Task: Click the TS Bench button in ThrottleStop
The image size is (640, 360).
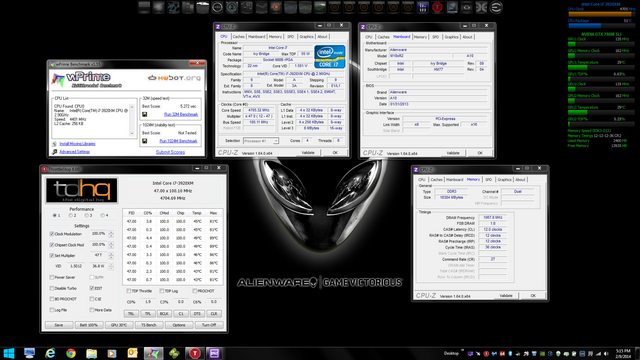Action: coord(149,325)
